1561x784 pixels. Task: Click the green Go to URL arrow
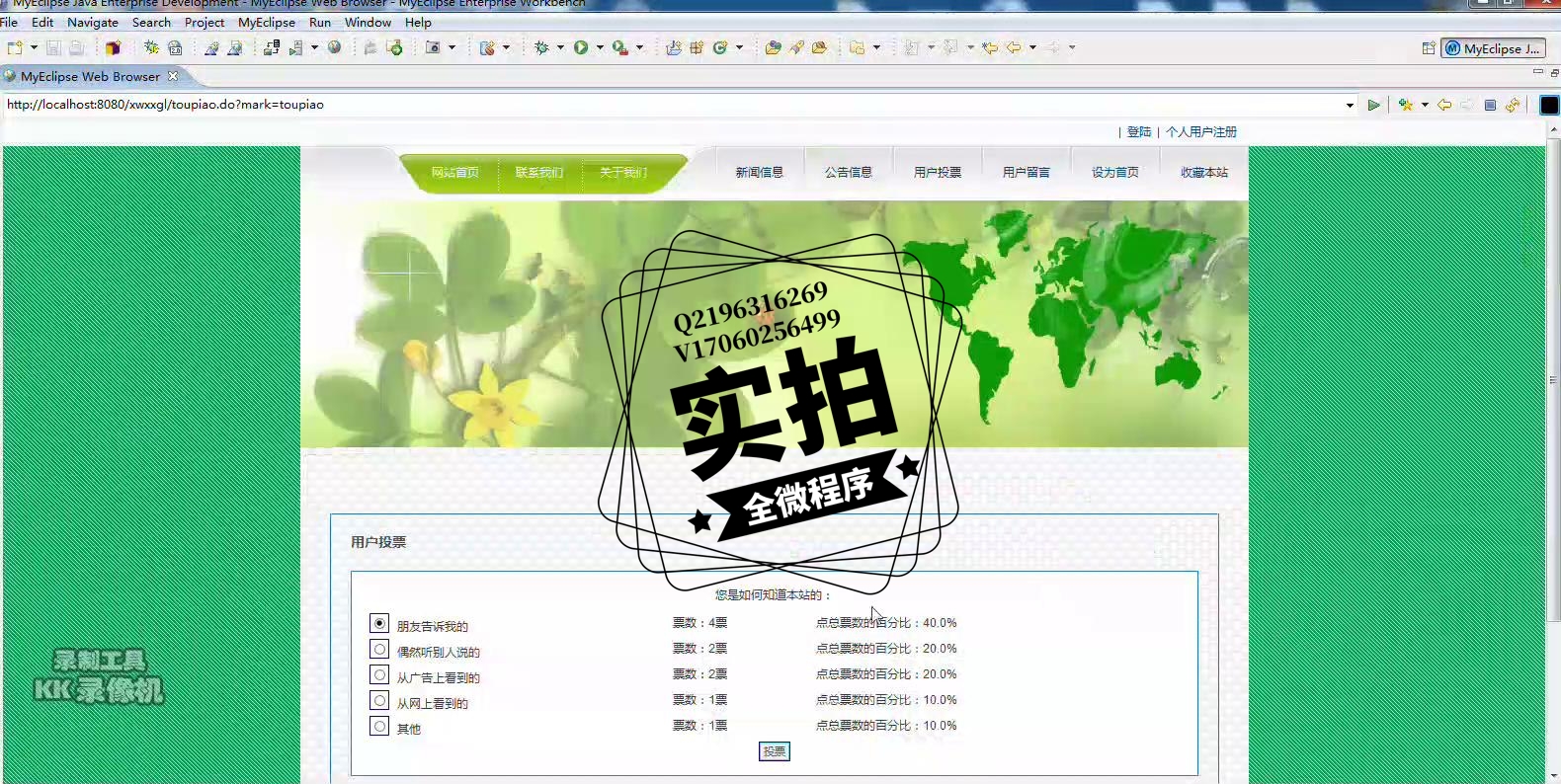click(x=1373, y=105)
